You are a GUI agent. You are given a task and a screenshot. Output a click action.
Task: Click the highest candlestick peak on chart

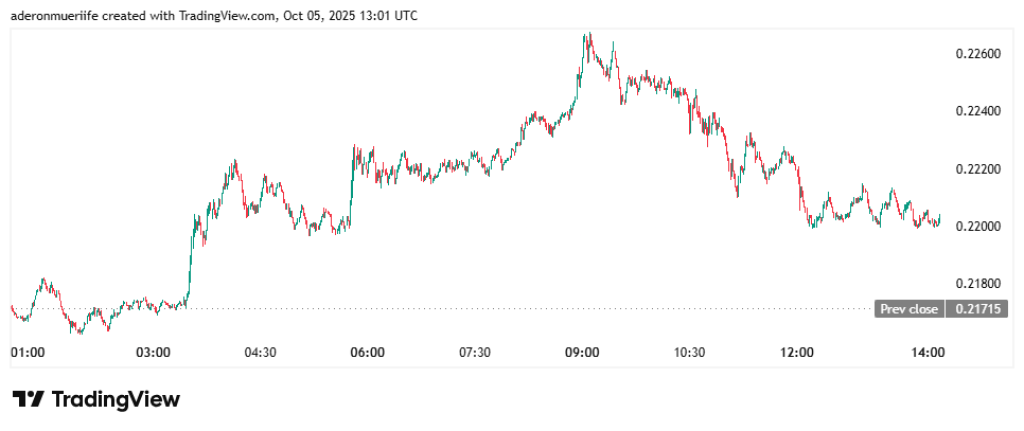588,35
